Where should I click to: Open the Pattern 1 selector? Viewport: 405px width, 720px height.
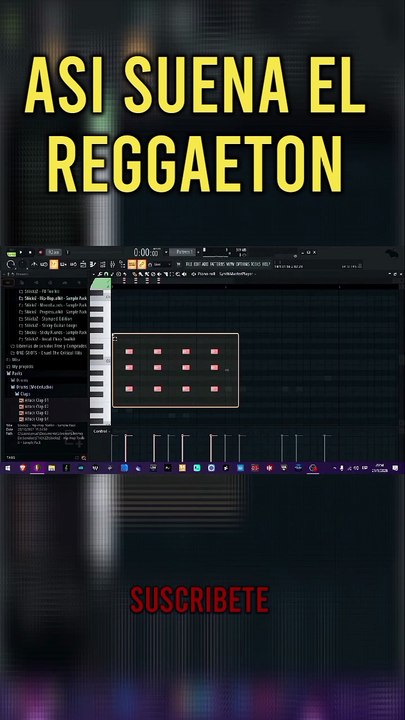(x=182, y=252)
